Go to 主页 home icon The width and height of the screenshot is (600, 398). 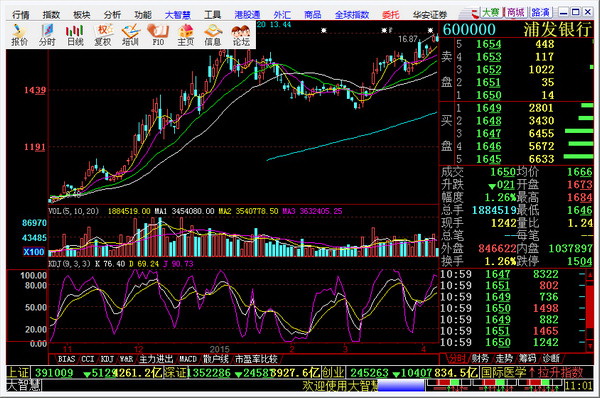[186, 35]
